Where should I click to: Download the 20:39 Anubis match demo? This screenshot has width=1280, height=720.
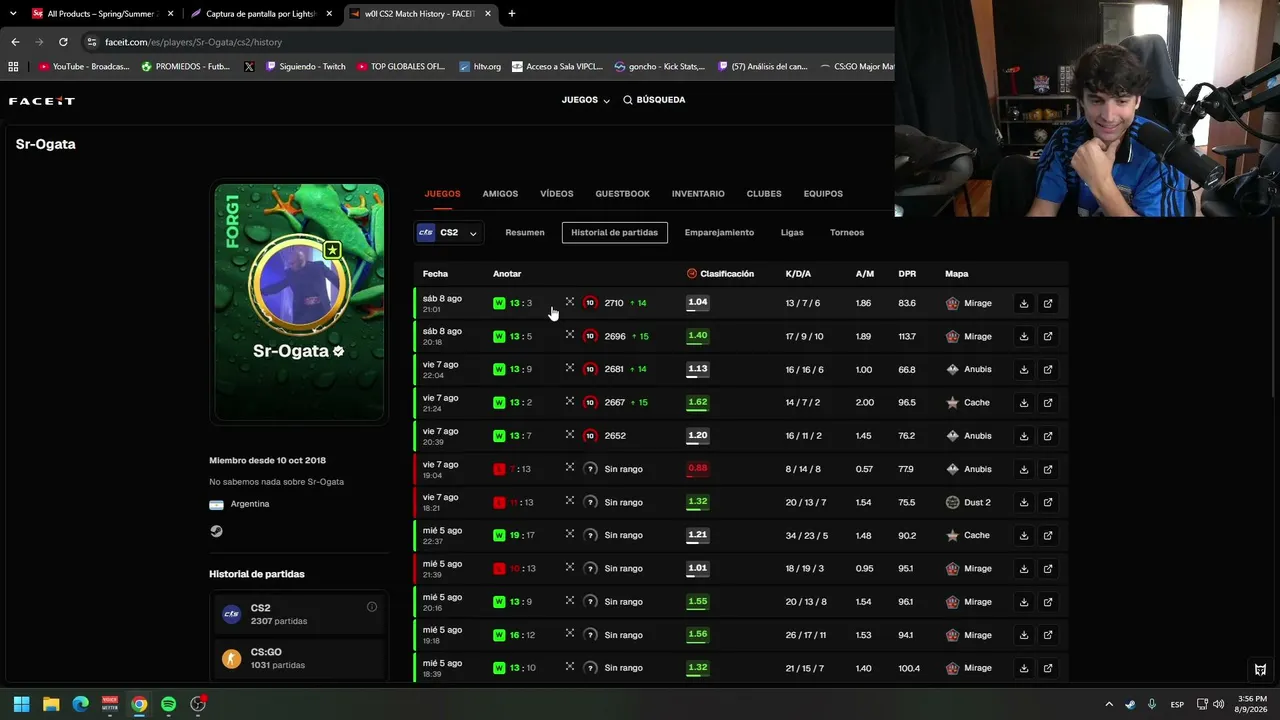coord(1023,436)
